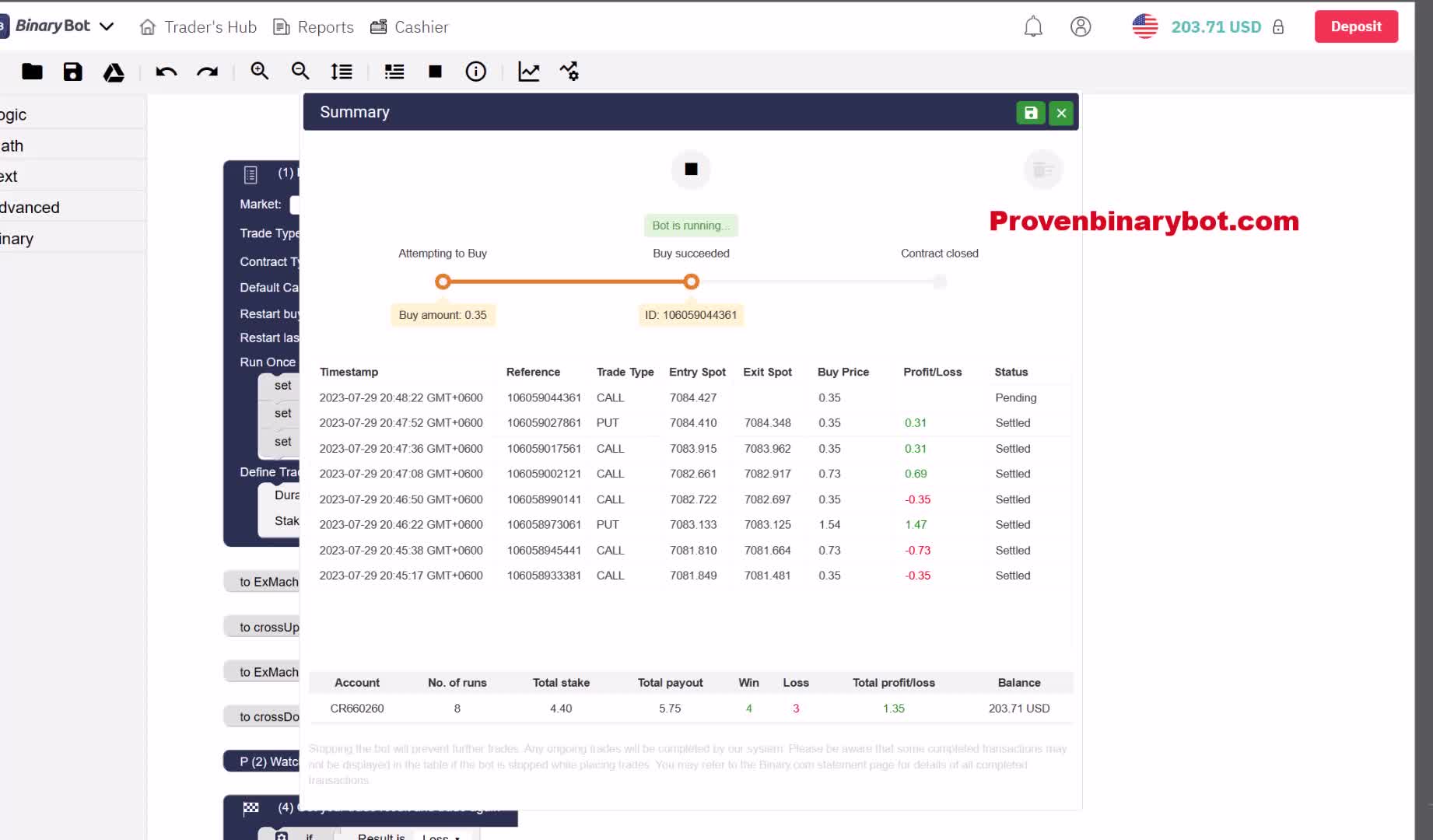Screen dimensions: 1433x840
Task: Save the Summary transactions with green button
Action: pos(1030,113)
